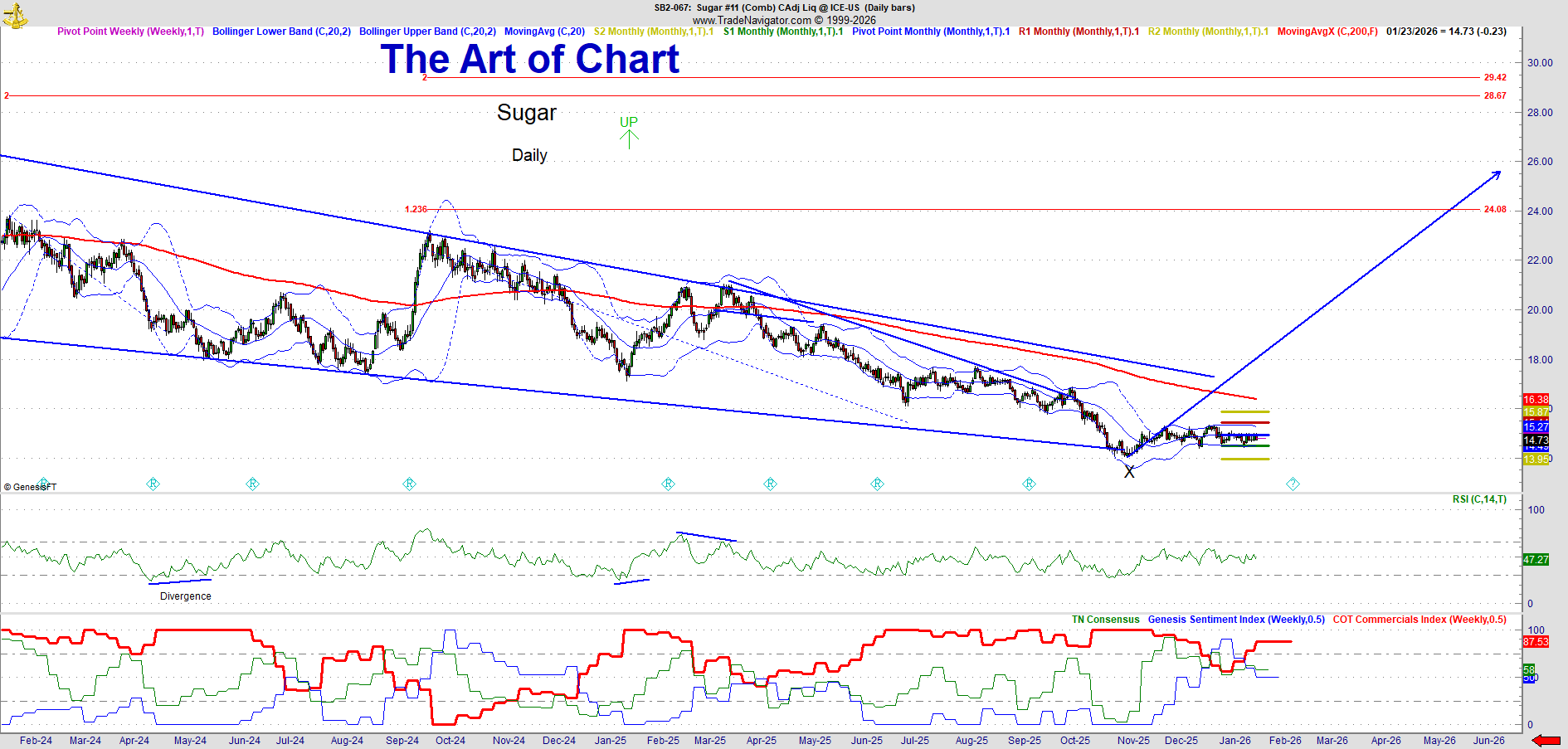The width and height of the screenshot is (1568, 749).
Task: Click the 24.08 Fibonacci level label
Action: tap(1495, 210)
